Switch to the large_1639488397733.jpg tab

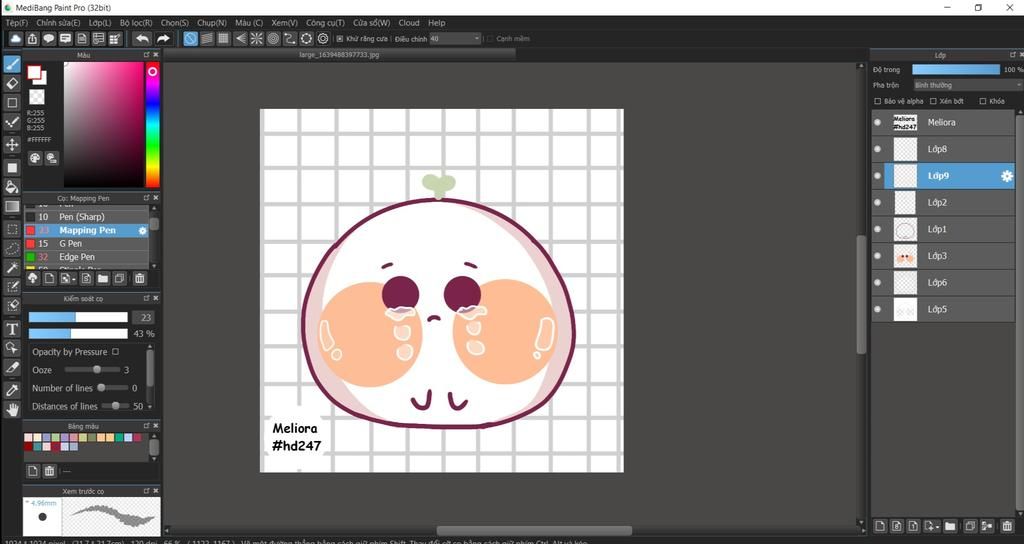pyautogui.click(x=339, y=55)
